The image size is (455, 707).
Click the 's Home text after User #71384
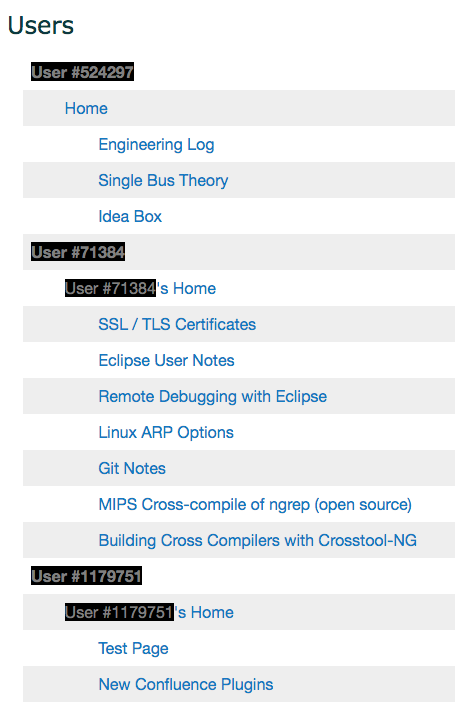[186, 288]
